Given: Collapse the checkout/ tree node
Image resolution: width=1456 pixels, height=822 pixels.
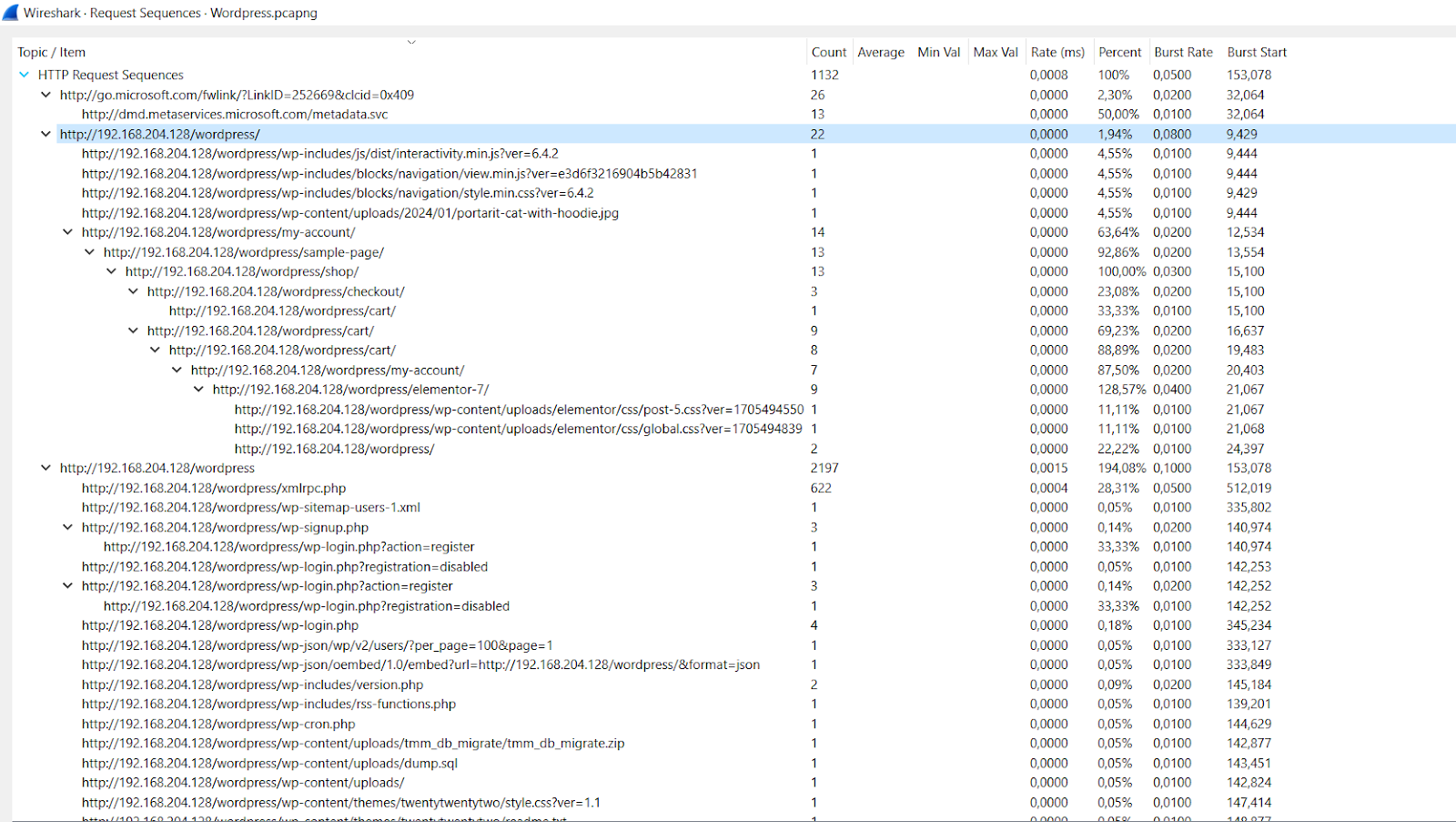Looking at the screenshot, I should 133,291.
